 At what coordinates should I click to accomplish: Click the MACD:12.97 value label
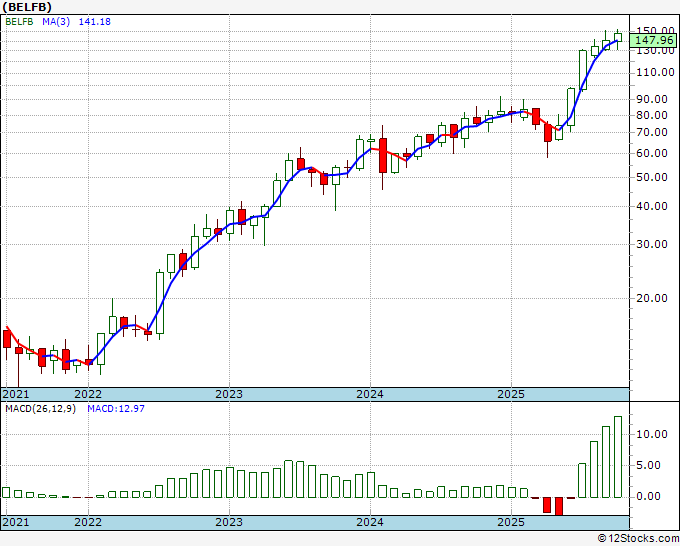116,409
